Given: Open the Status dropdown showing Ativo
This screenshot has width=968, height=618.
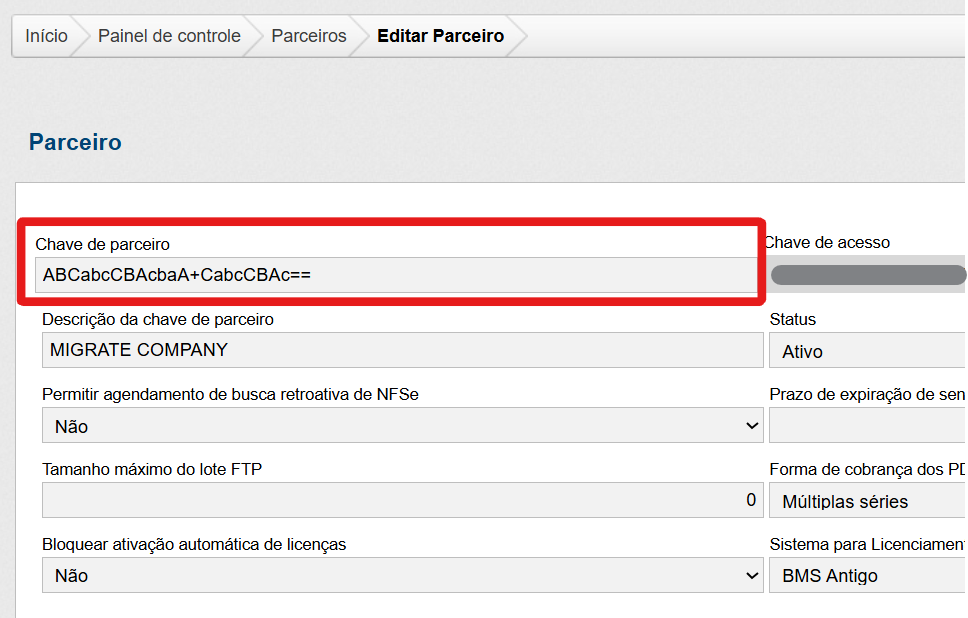Looking at the screenshot, I should point(866,352).
